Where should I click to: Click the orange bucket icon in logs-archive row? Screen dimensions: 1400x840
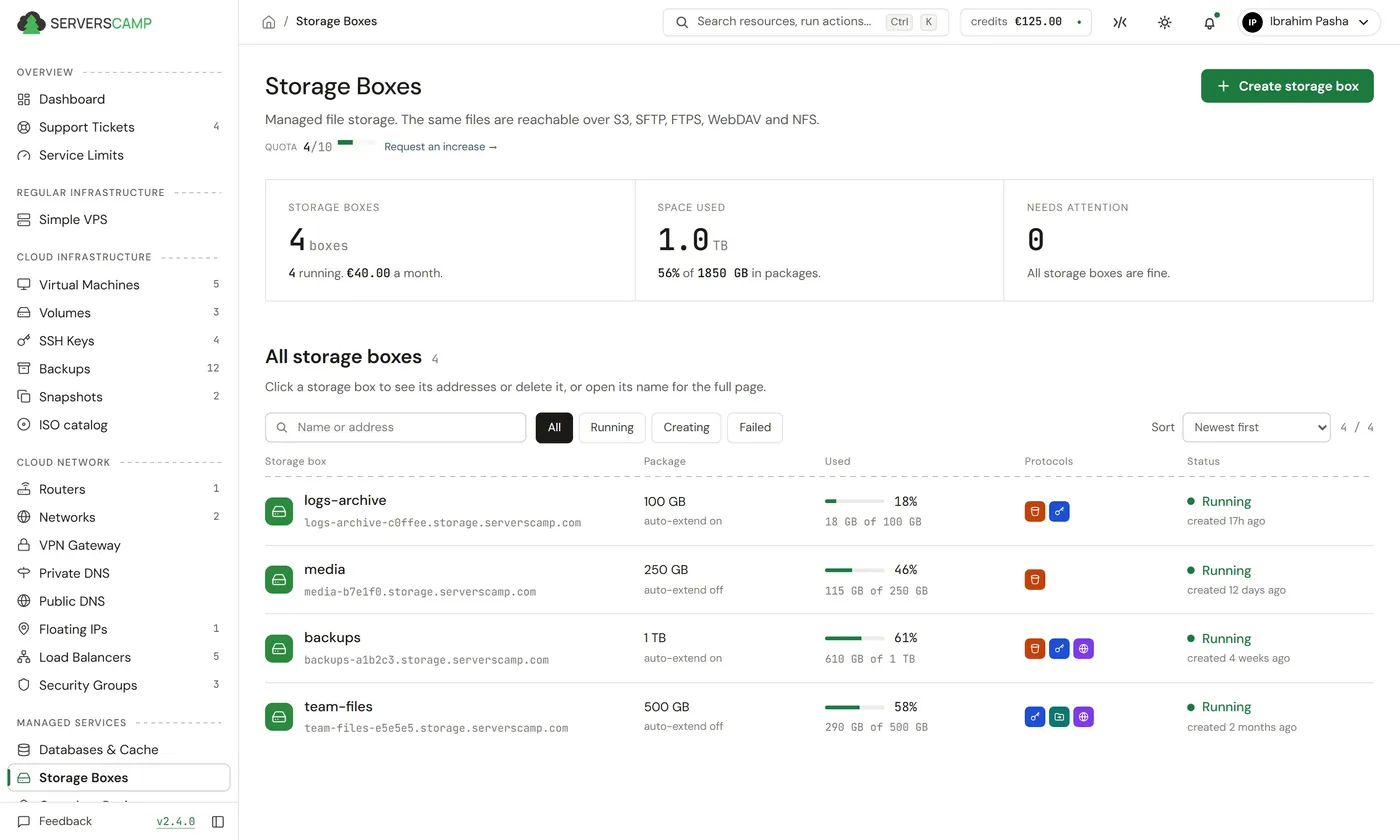click(1035, 512)
